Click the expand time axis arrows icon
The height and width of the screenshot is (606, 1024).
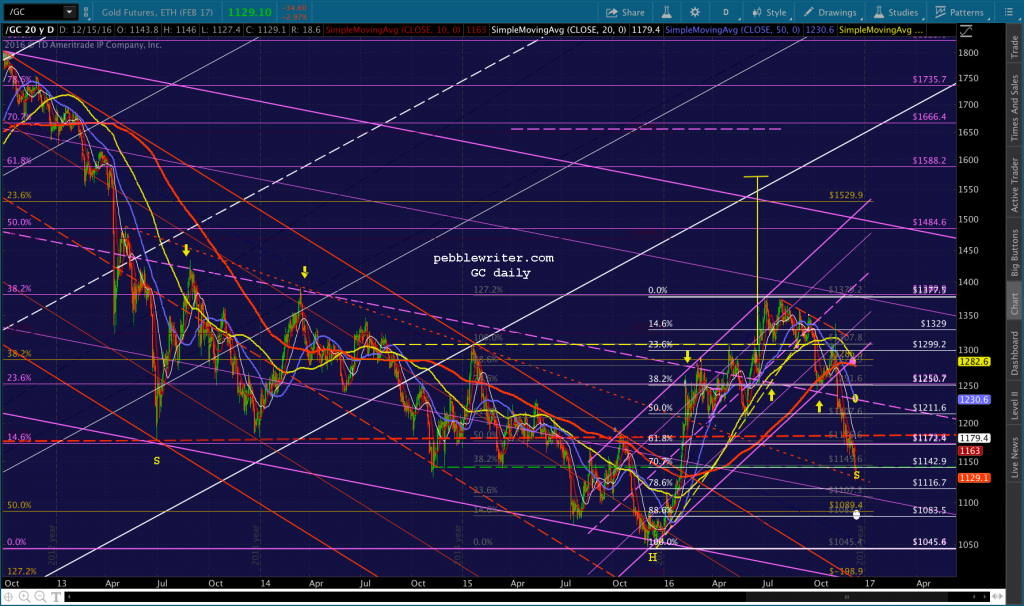997,596
